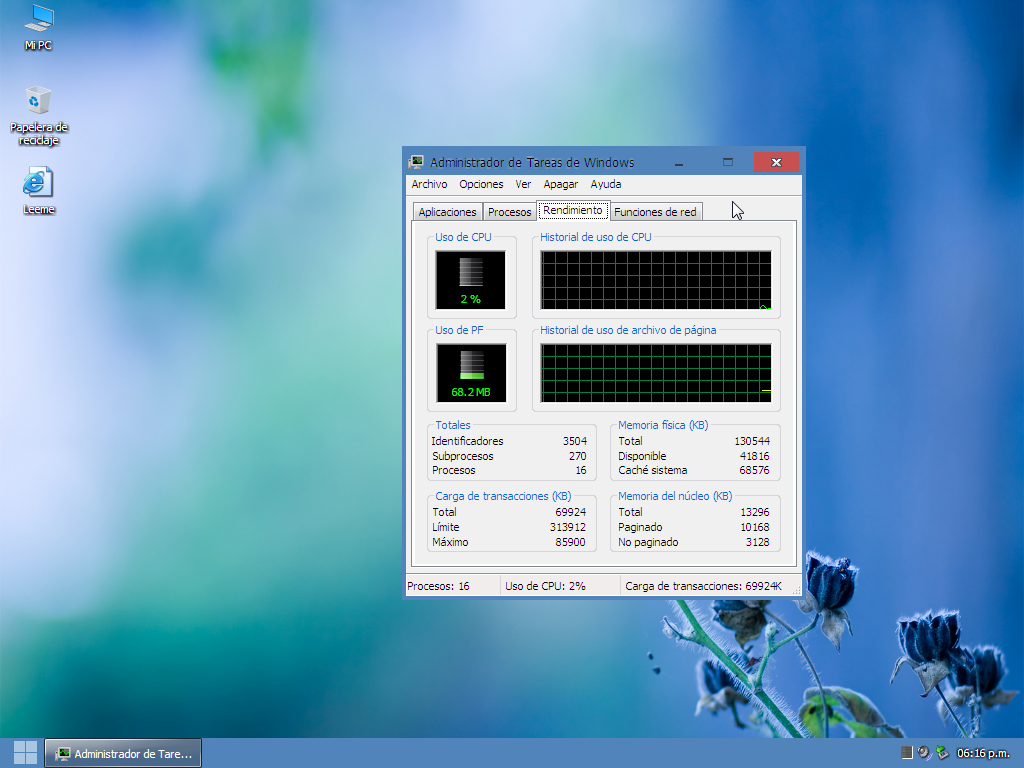Open the Archivo menu
This screenshot has width=1024, height=768.
[429, 184]
